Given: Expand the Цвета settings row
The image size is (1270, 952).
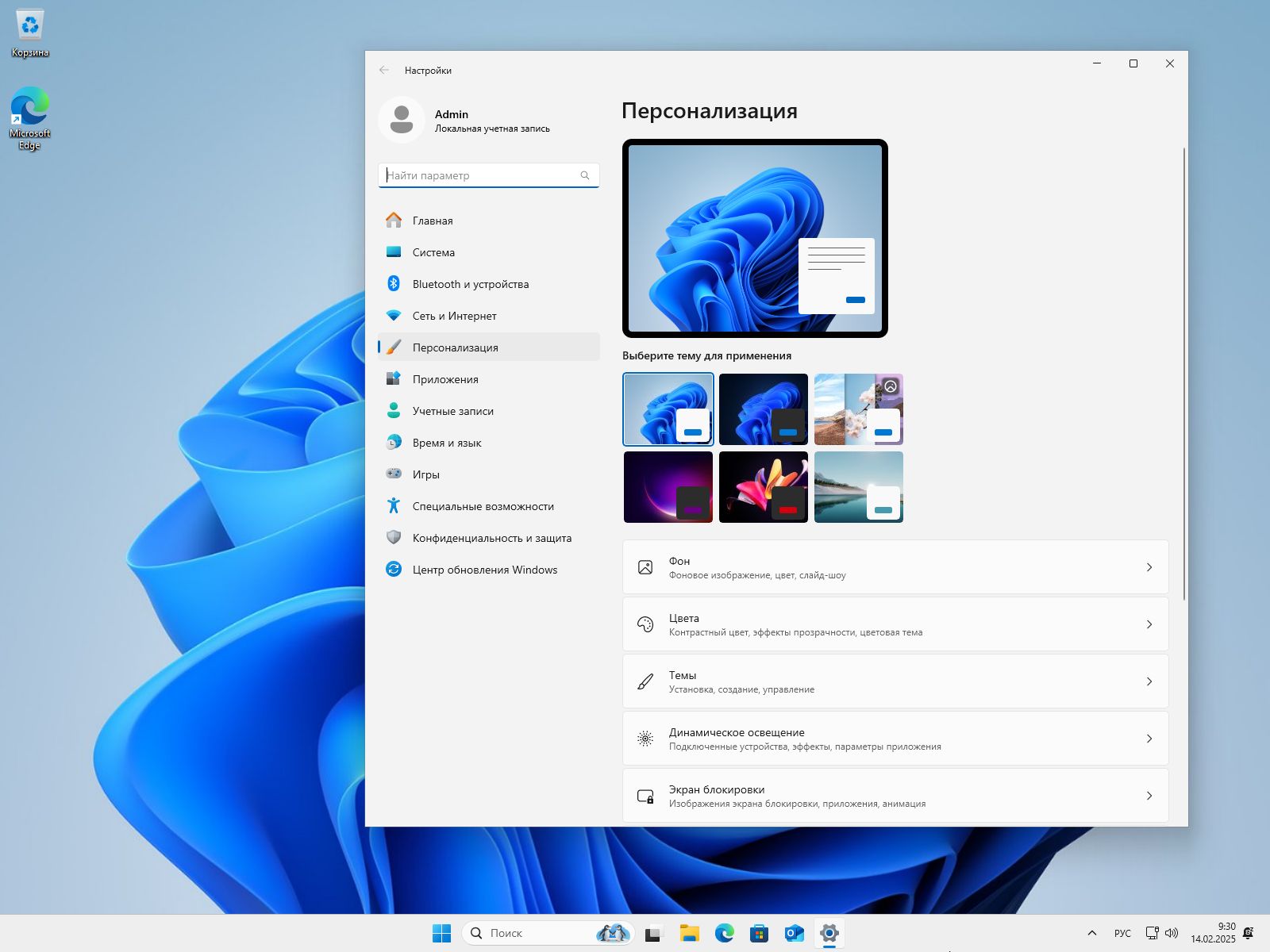Looking at the screenshot, I should (x=895, y=624).
